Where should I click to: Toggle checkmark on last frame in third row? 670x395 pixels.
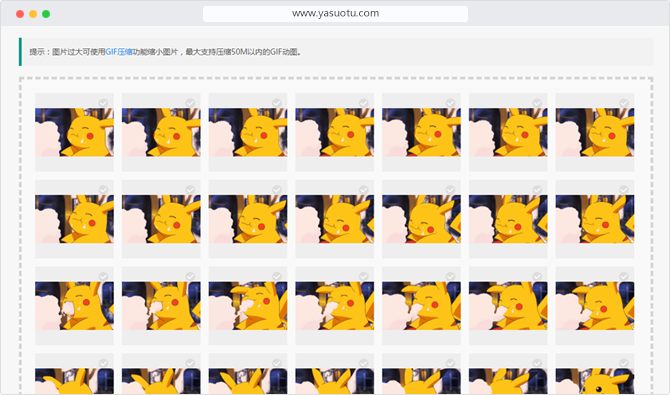(x=624, y=277)
